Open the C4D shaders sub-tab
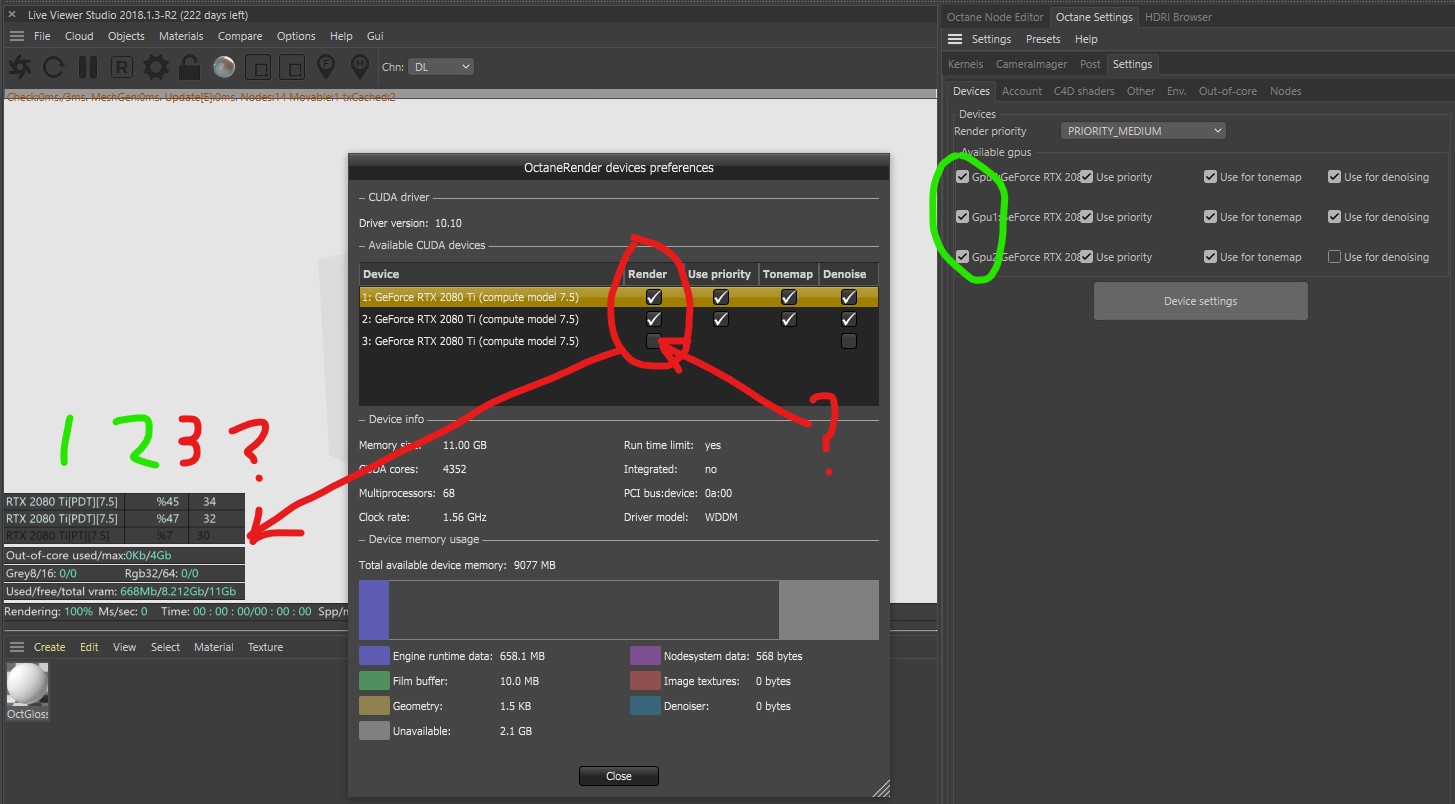Viewport: 1455px width, 804px height. (x=1084, y=91)
